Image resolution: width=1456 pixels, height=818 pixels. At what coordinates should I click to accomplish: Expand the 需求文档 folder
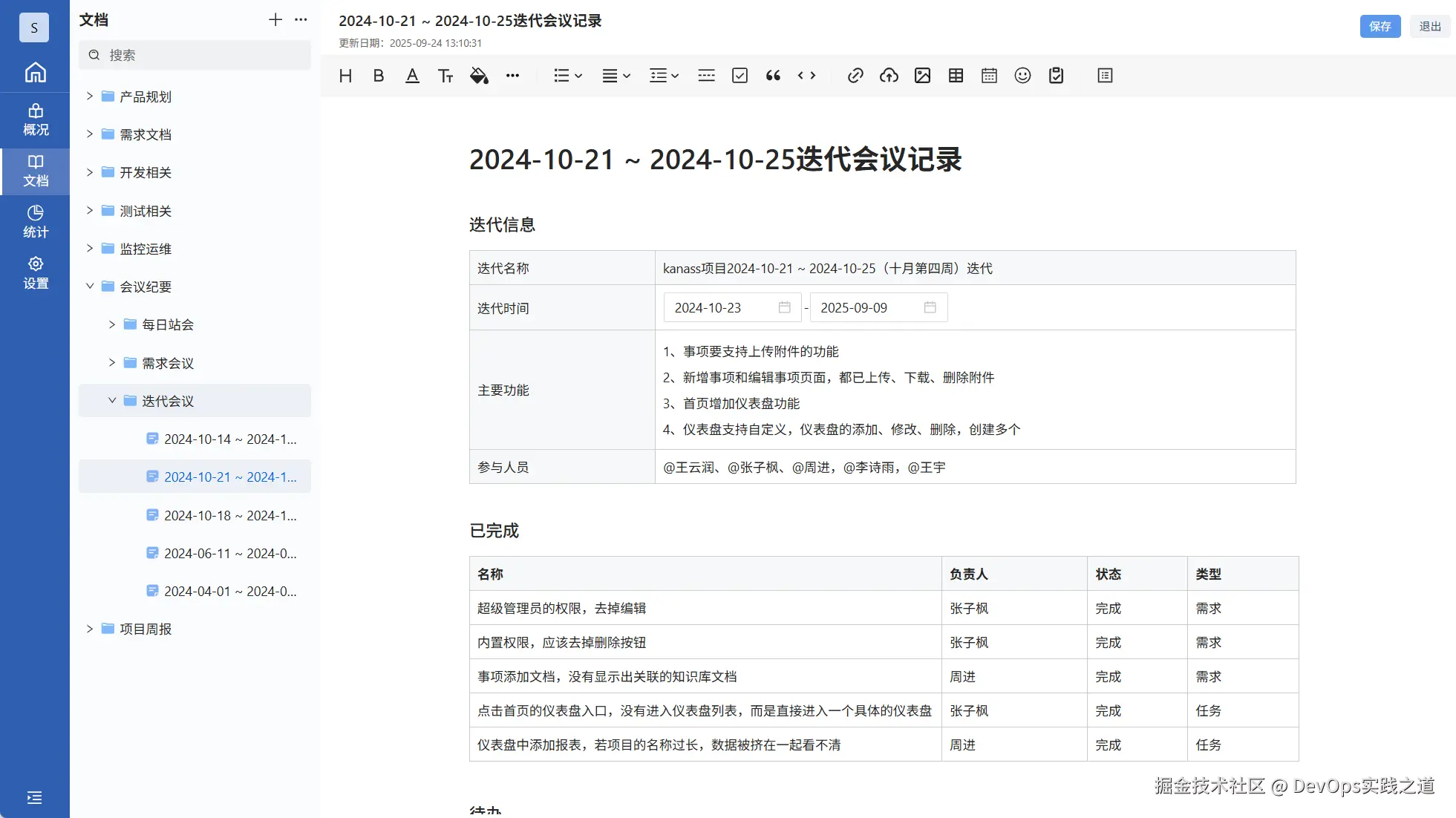[x=89, y=134]
